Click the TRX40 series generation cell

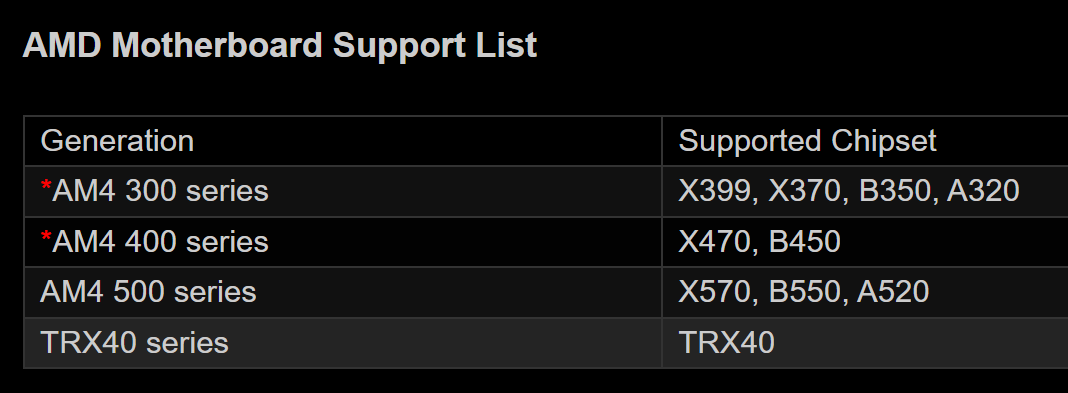(343, 343)
